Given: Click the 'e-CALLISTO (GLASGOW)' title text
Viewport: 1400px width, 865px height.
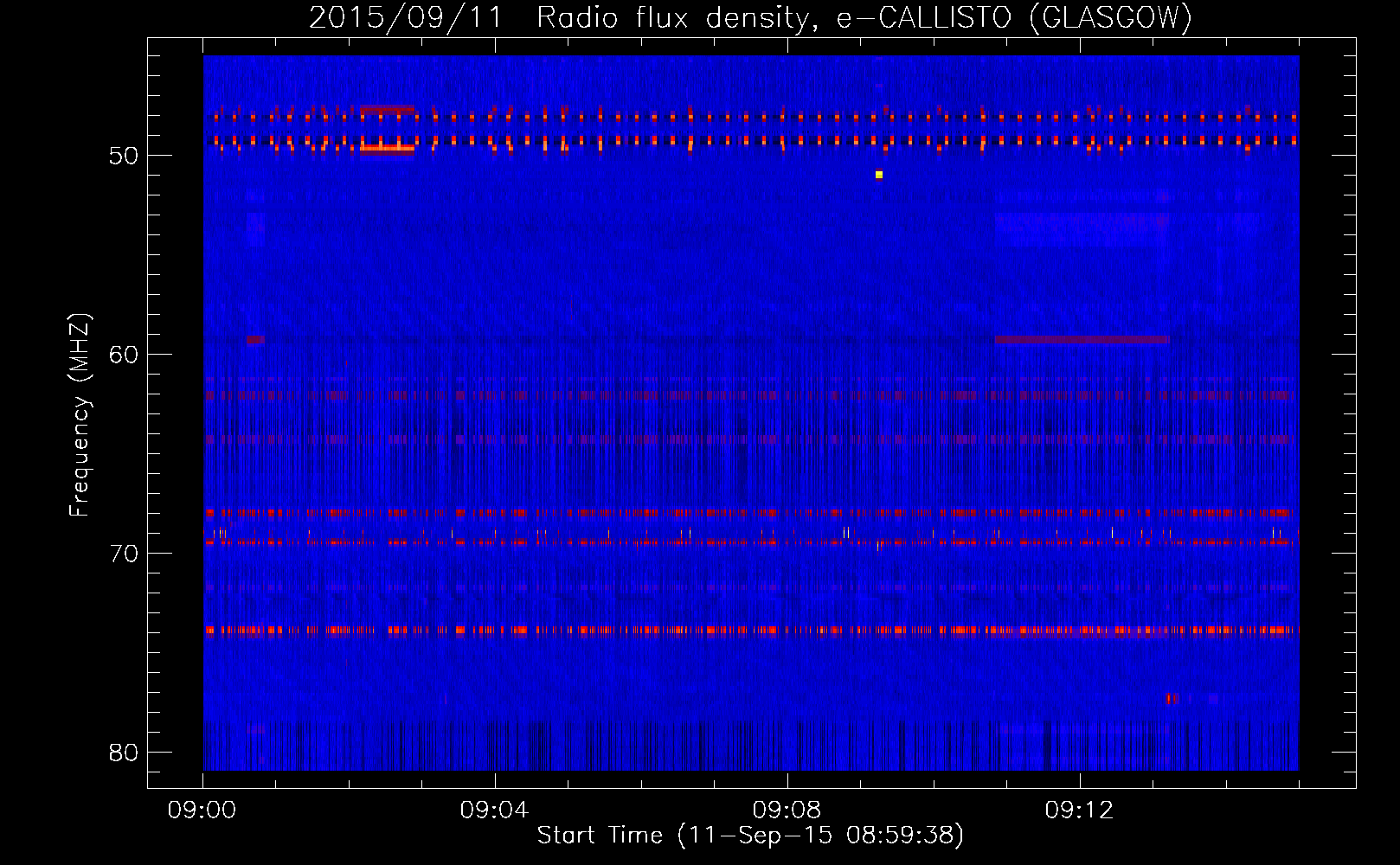Looking at the screenshot, I should point(1014,17).
